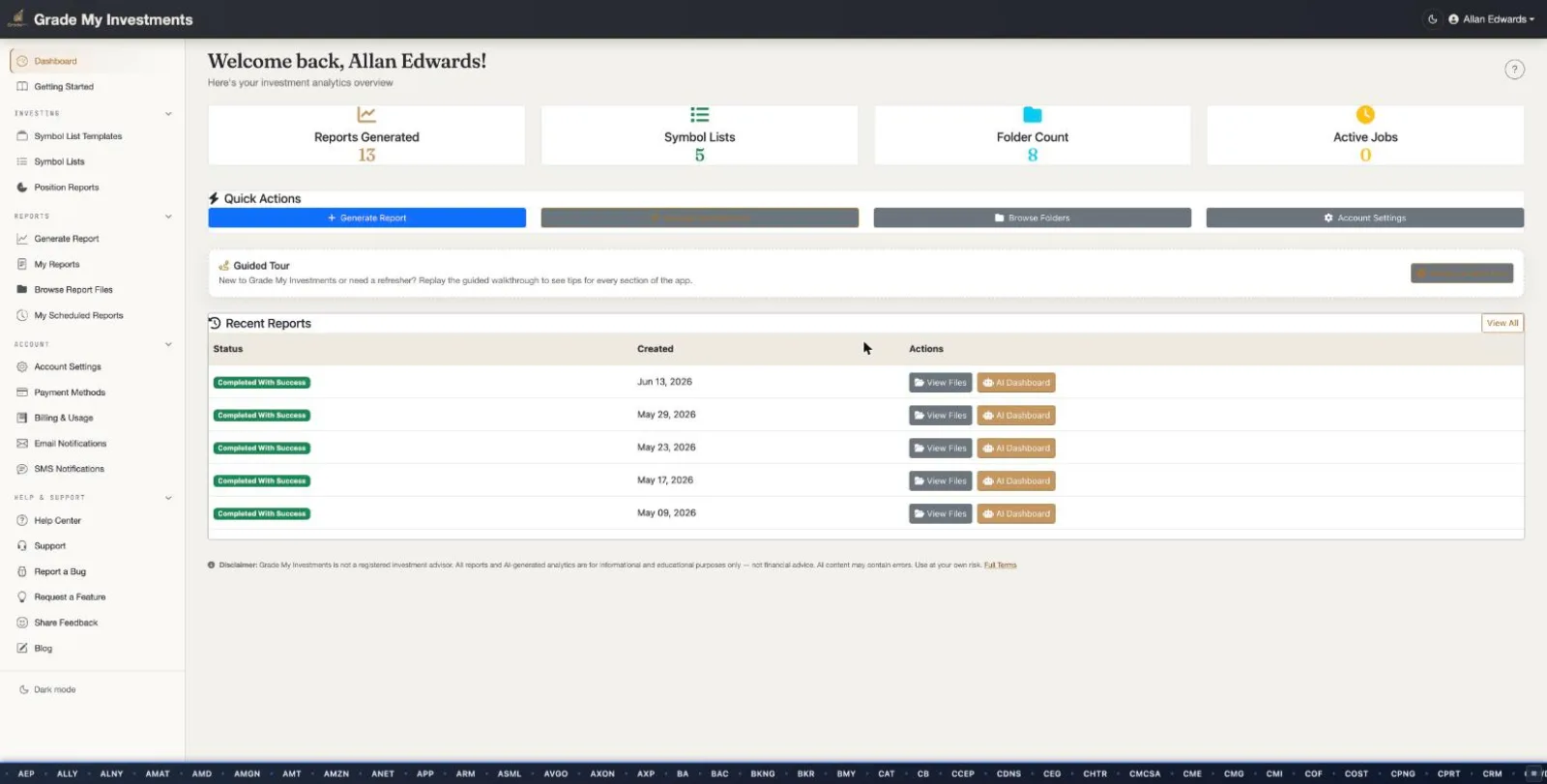Open Getting Started in the sidebar
The image size is (1547, 784).
(x=64, y=87)
